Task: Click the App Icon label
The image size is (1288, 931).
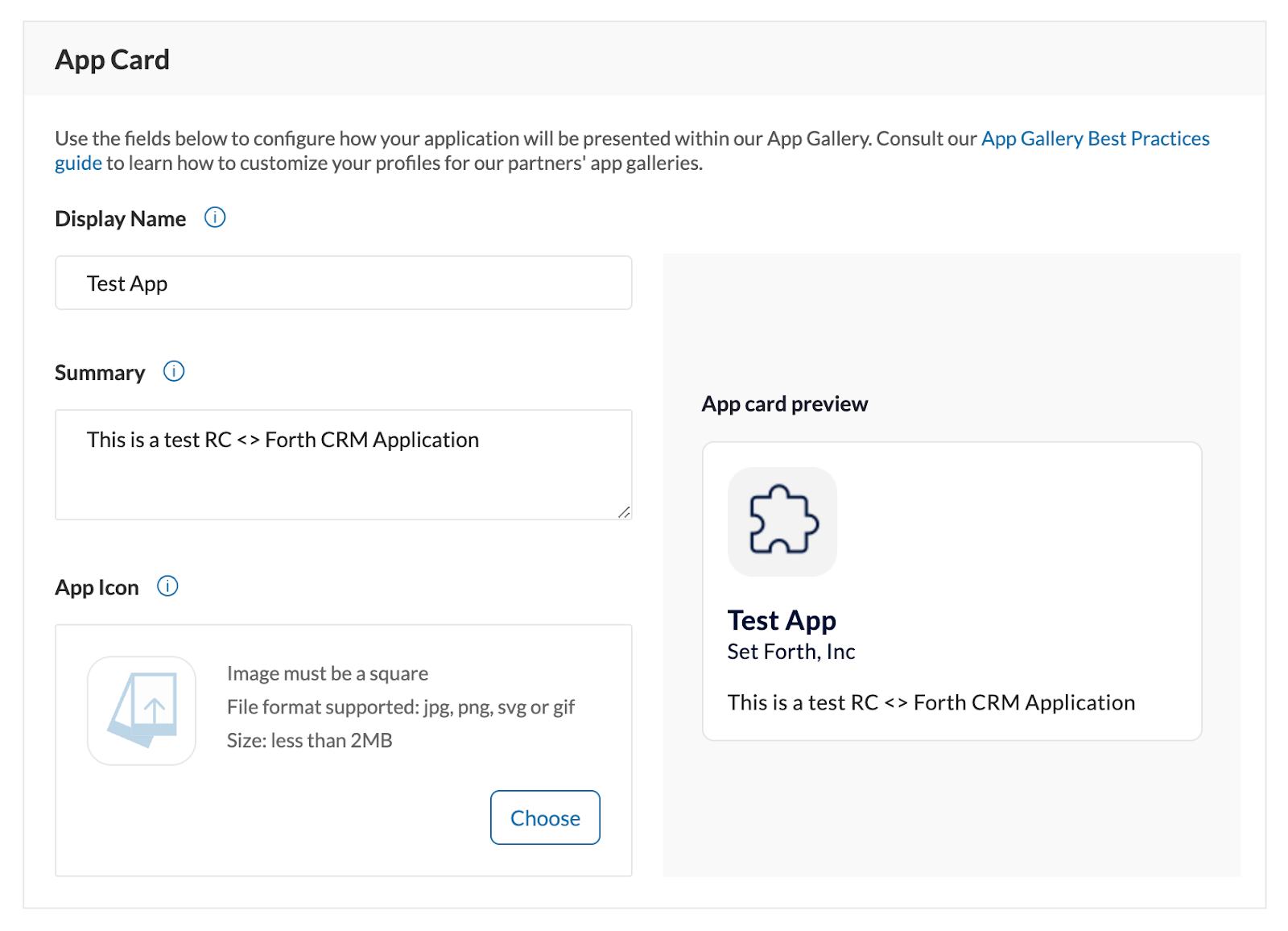Action: pos(97,587)
